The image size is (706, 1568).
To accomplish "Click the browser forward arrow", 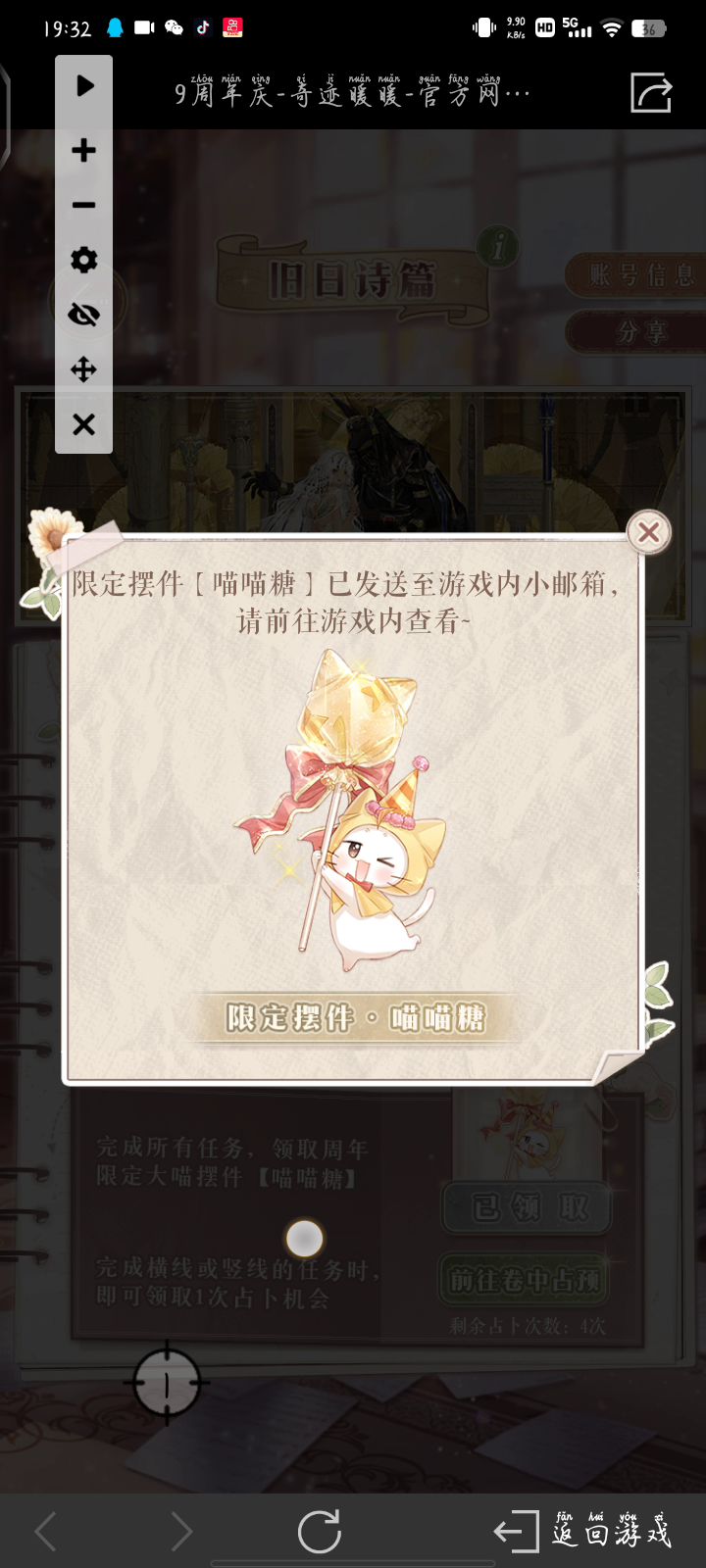I will [x=180, y=1531].
